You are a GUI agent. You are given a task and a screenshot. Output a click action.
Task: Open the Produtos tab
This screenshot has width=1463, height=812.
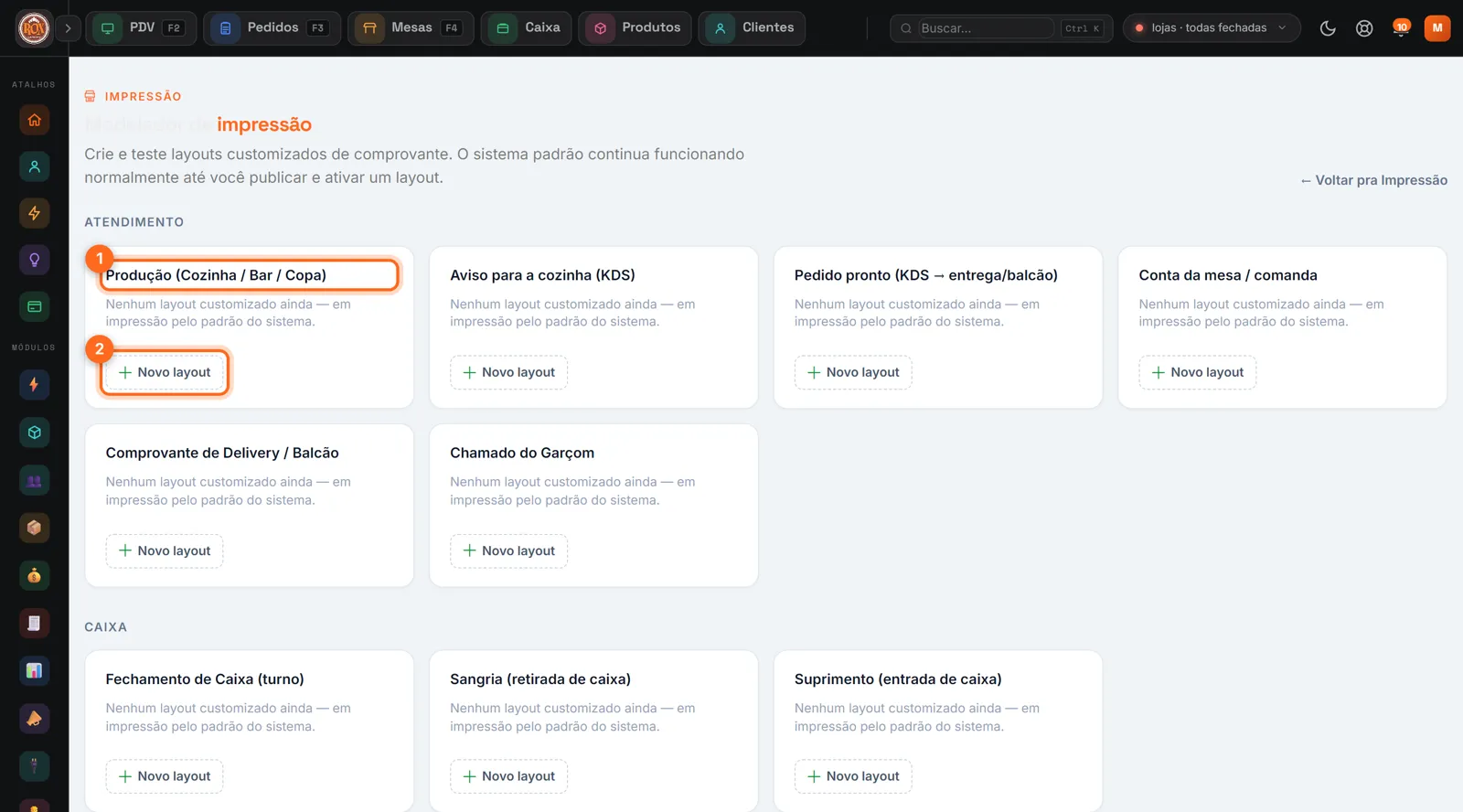(635, 28)
